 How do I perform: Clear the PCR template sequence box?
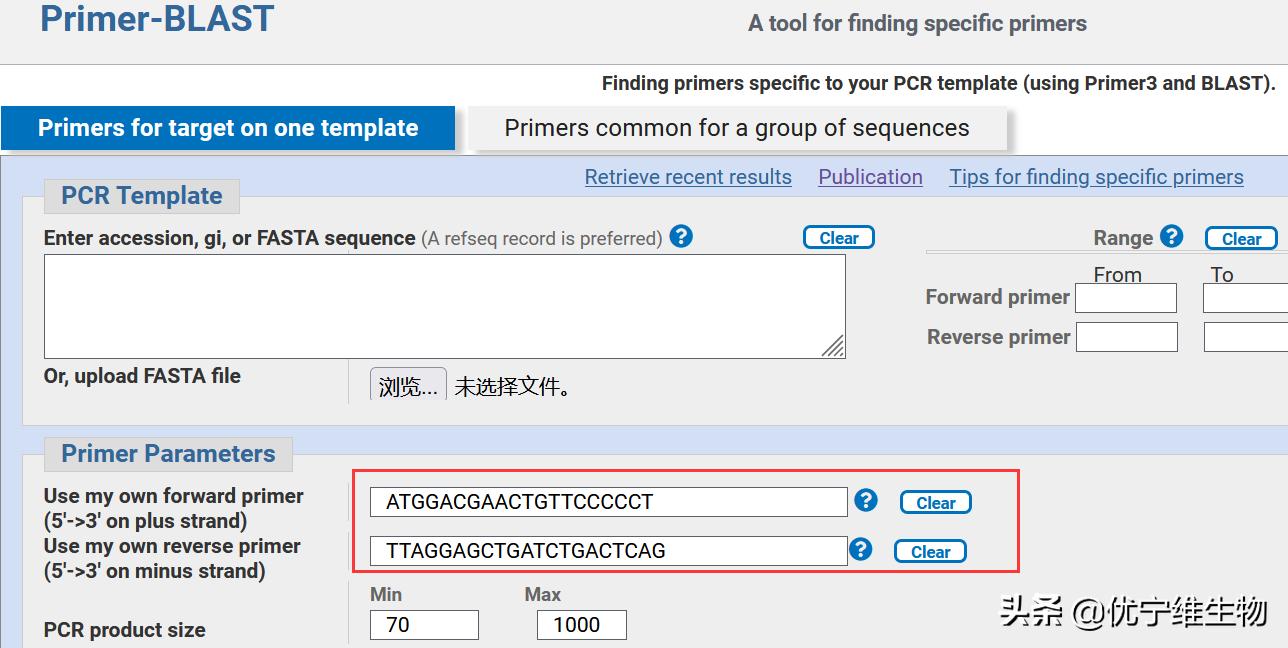pos(838,238)
